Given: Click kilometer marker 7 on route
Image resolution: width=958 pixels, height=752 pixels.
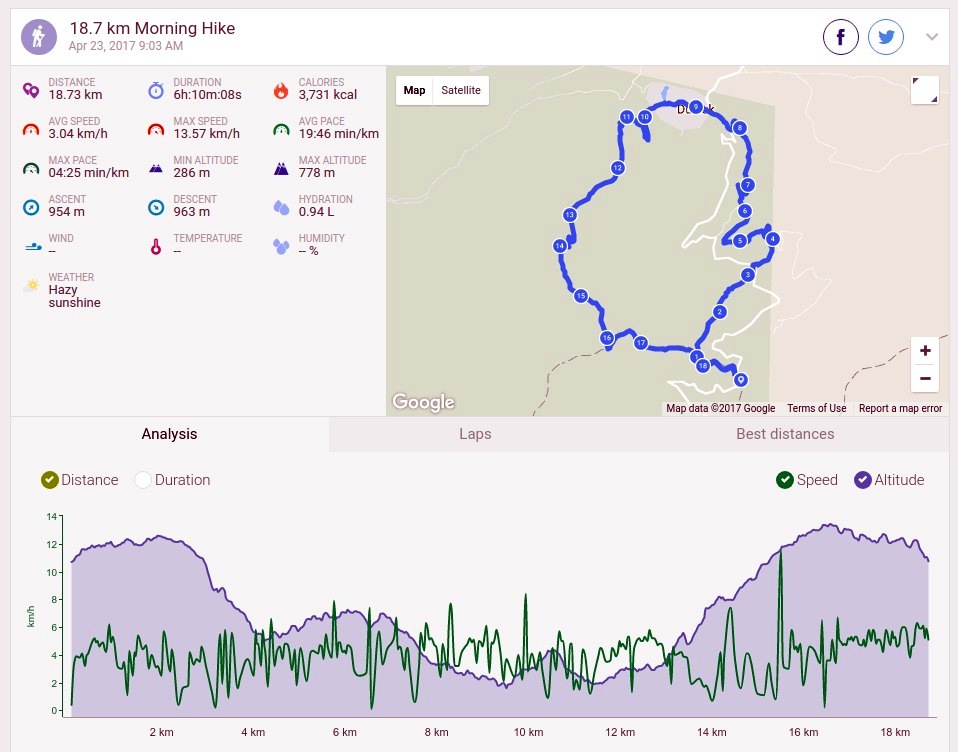Looking at the screenshot, I should coord(747,185).
